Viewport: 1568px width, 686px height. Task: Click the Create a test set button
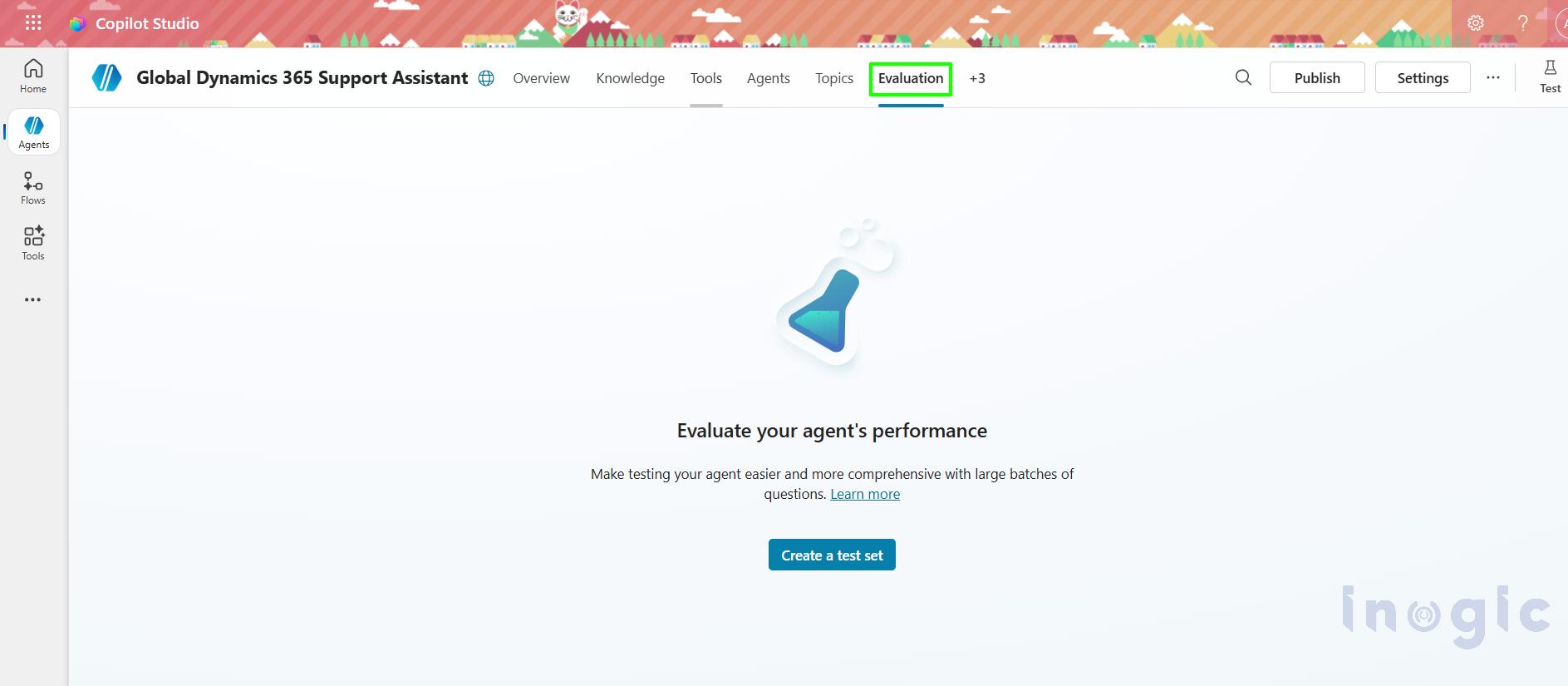(x=832, y=555)
